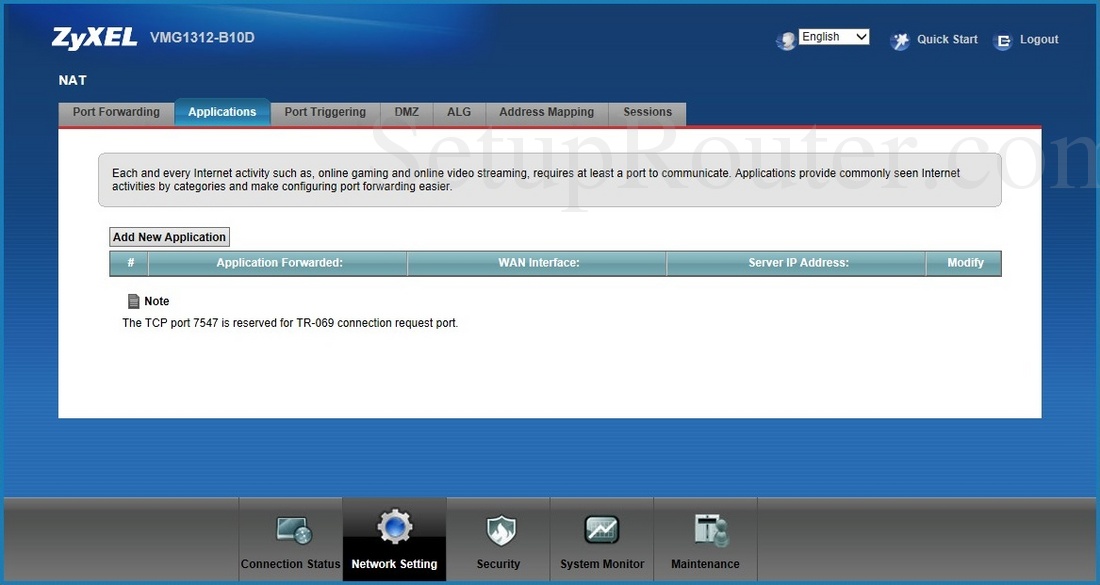Click the note icon above TR-069 text

click(133, 300)
